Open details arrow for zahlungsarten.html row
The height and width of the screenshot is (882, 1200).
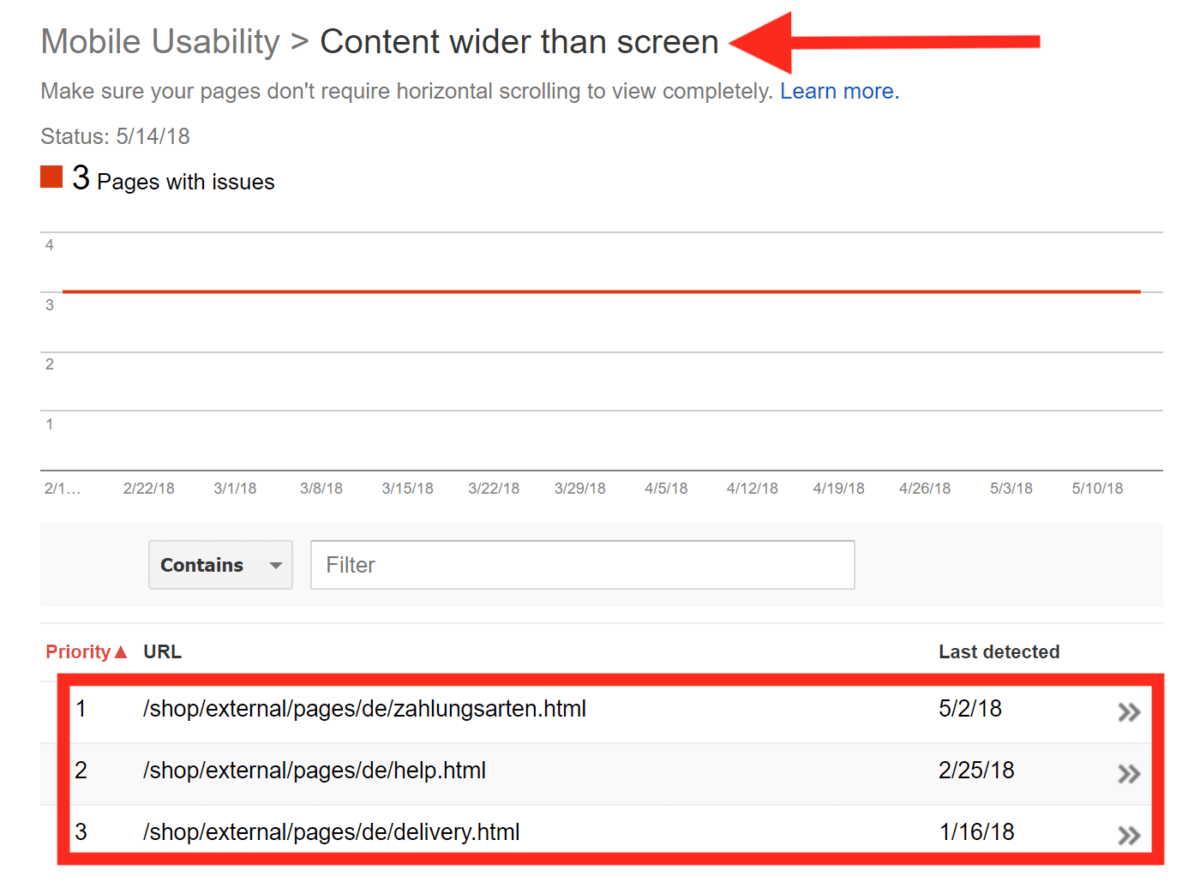(1129, 712)
